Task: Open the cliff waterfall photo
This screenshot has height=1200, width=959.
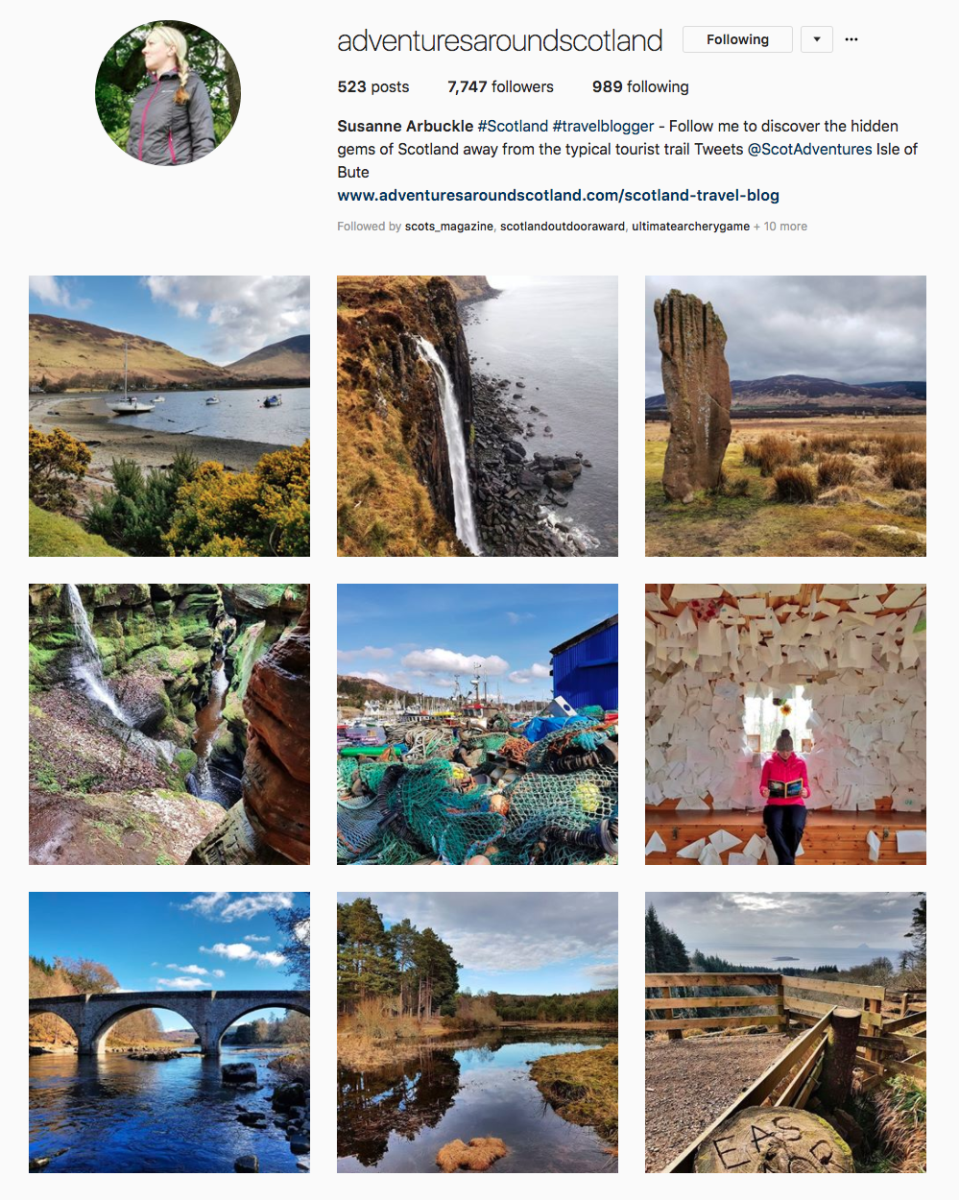Action: click(477, 416)
